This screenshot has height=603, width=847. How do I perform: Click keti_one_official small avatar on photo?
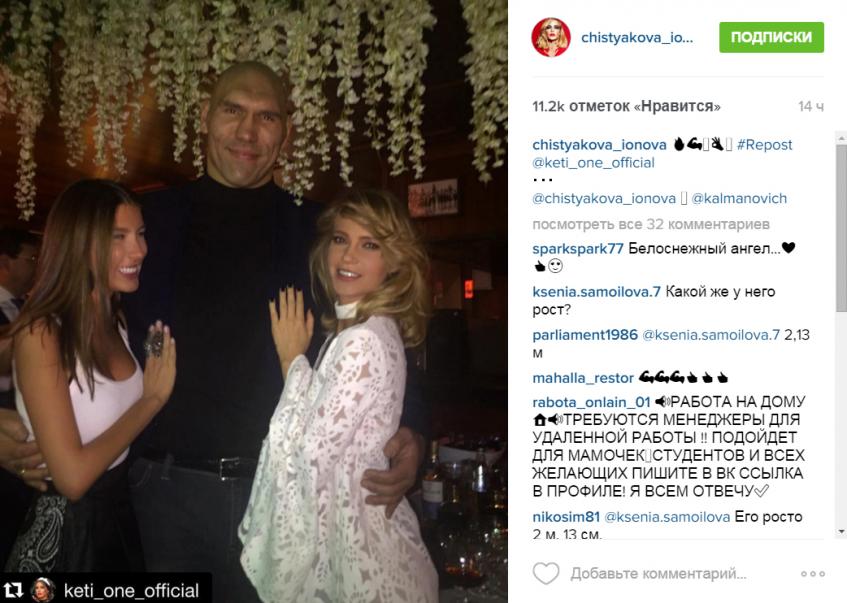point(43,589)
